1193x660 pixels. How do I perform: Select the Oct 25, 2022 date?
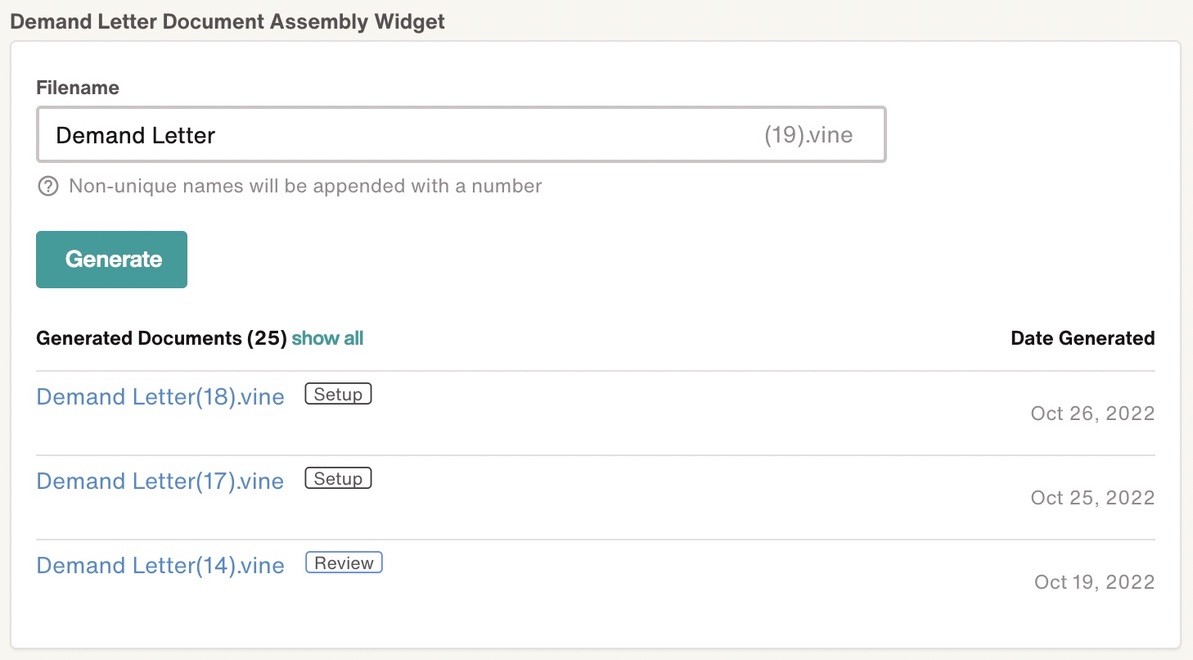point(1093,498)
